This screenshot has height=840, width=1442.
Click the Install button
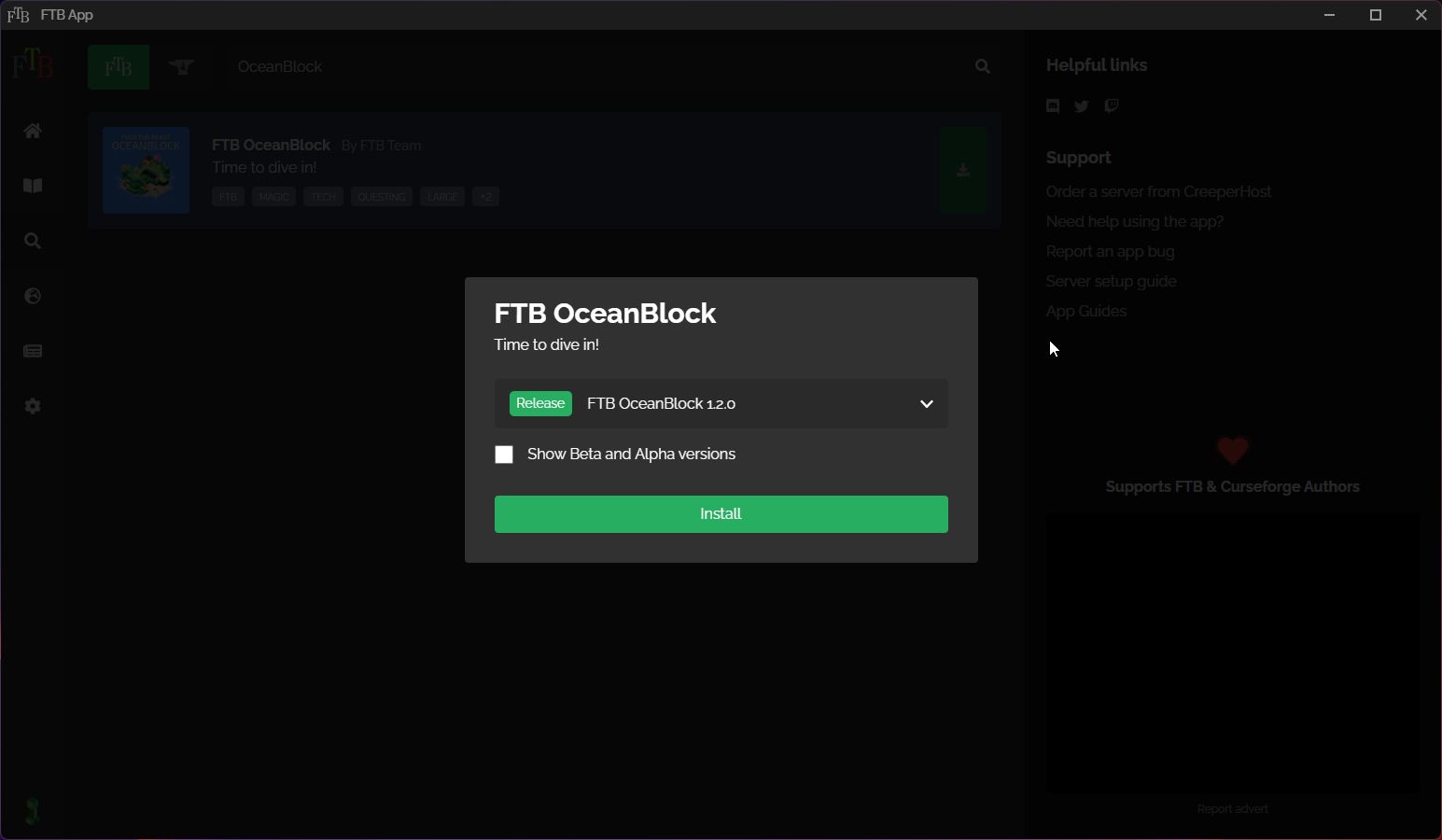(721, 514)
